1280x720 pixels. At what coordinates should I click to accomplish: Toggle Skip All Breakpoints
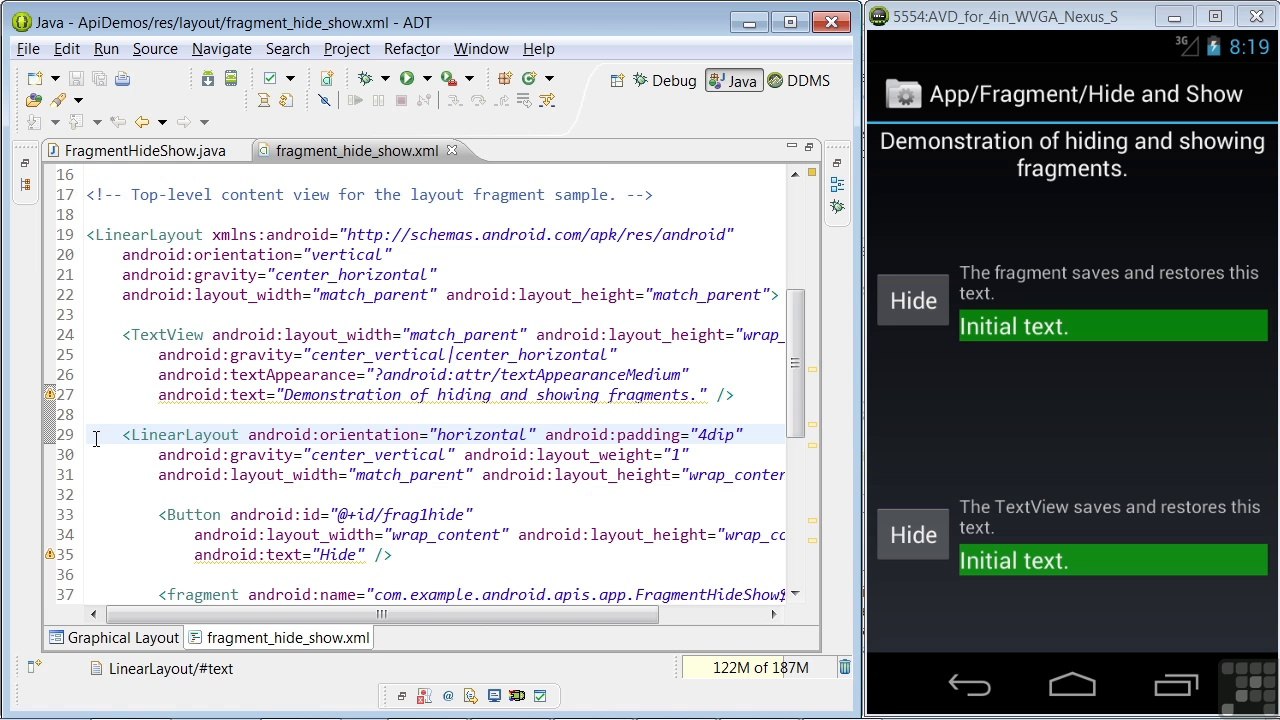click(x=324, y=100)
